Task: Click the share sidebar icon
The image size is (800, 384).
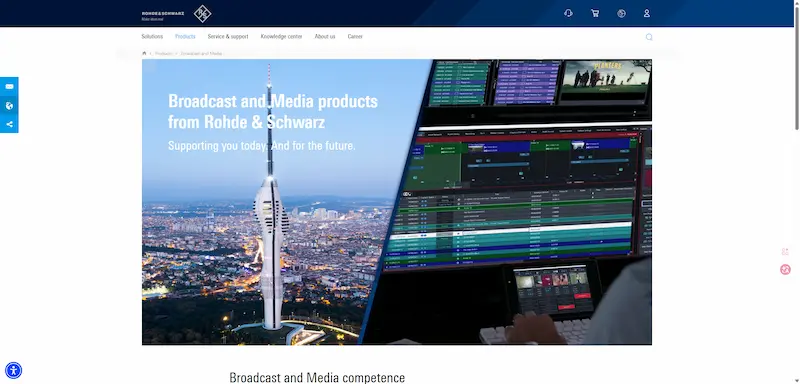Action: [x=9, y=124]
